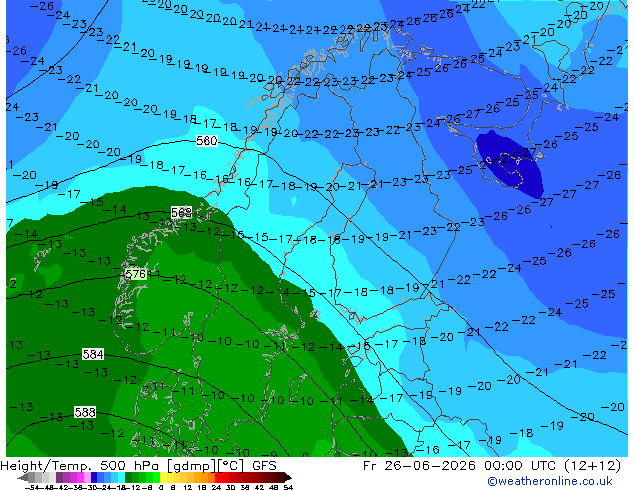Click the GFS model label
This screenshot has width=634, height=490.
[x=264, y=466]
